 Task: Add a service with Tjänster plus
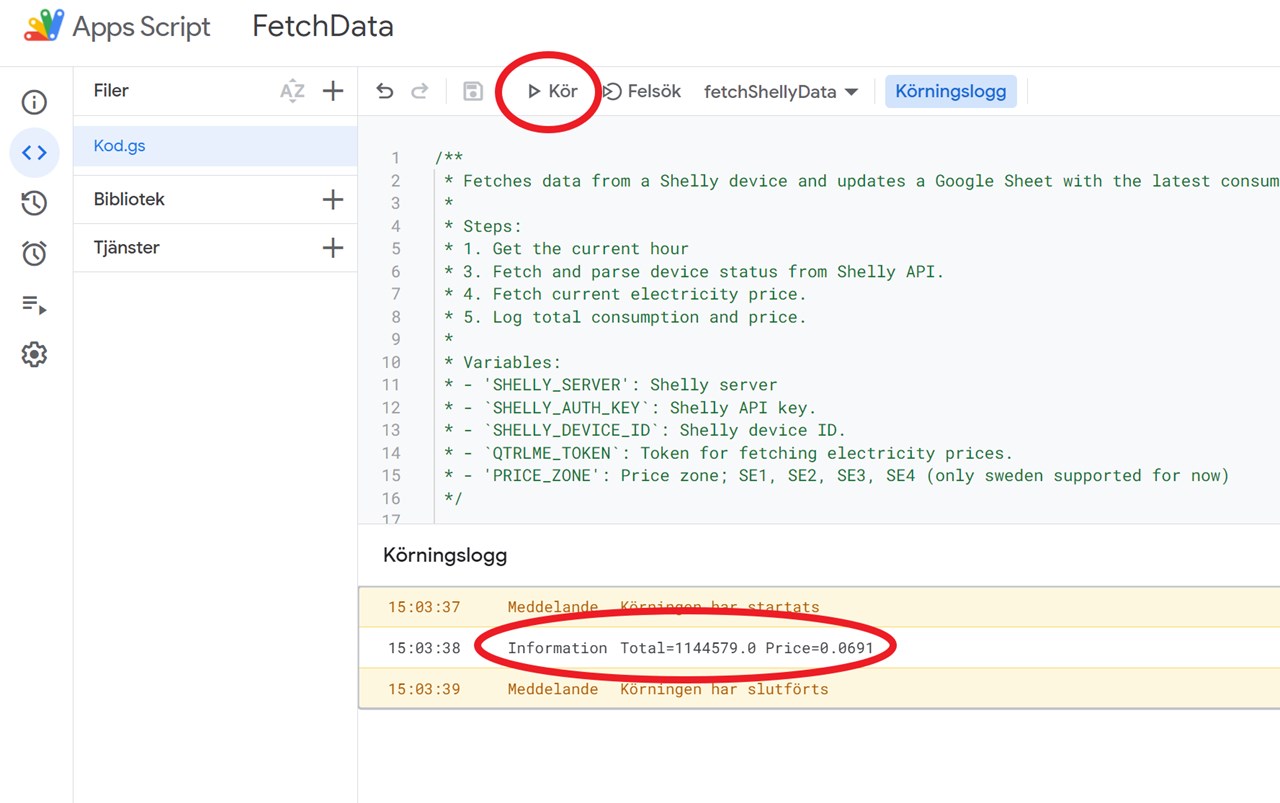[x=333, y=247]
